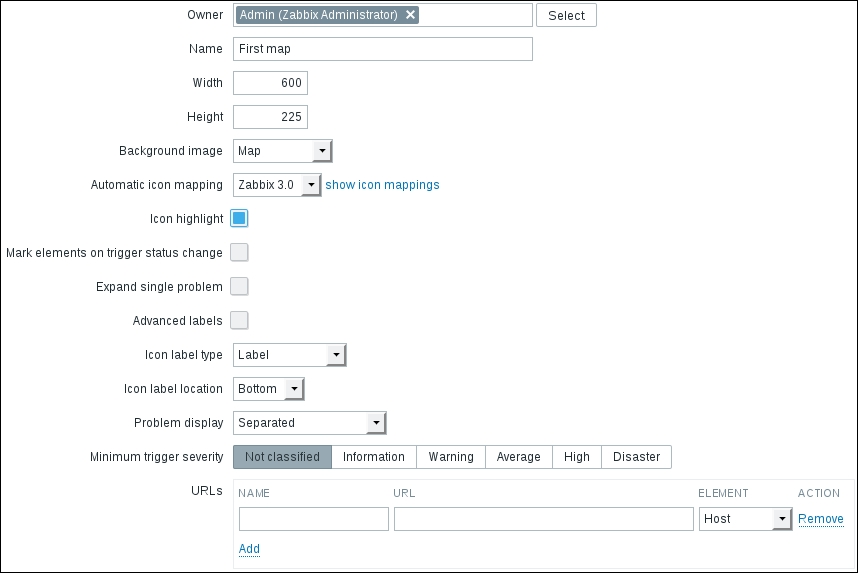
Task: Expand the Automatic icon mapping dropdown
Action: 277,185
